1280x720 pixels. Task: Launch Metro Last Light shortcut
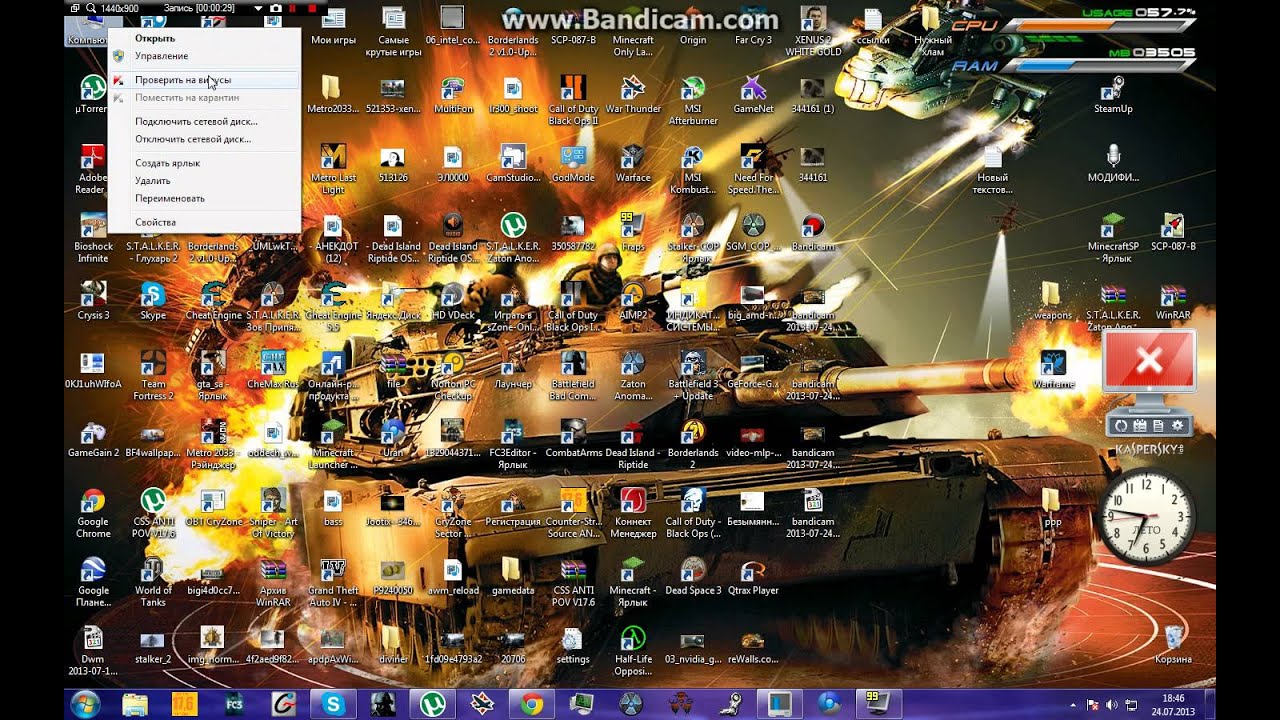(333, 168)
